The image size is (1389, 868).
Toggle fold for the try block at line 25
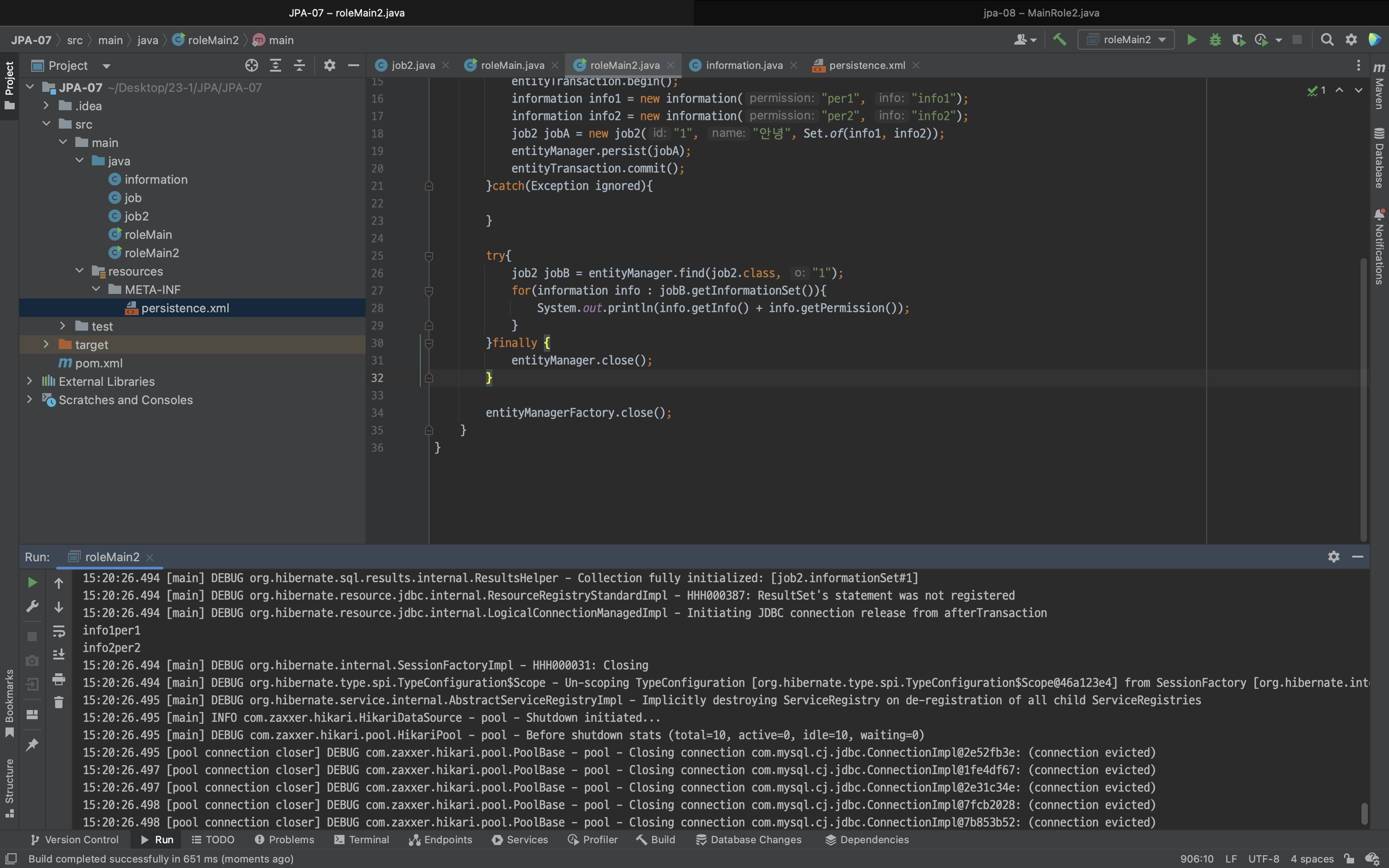click(x=429, y=256)
